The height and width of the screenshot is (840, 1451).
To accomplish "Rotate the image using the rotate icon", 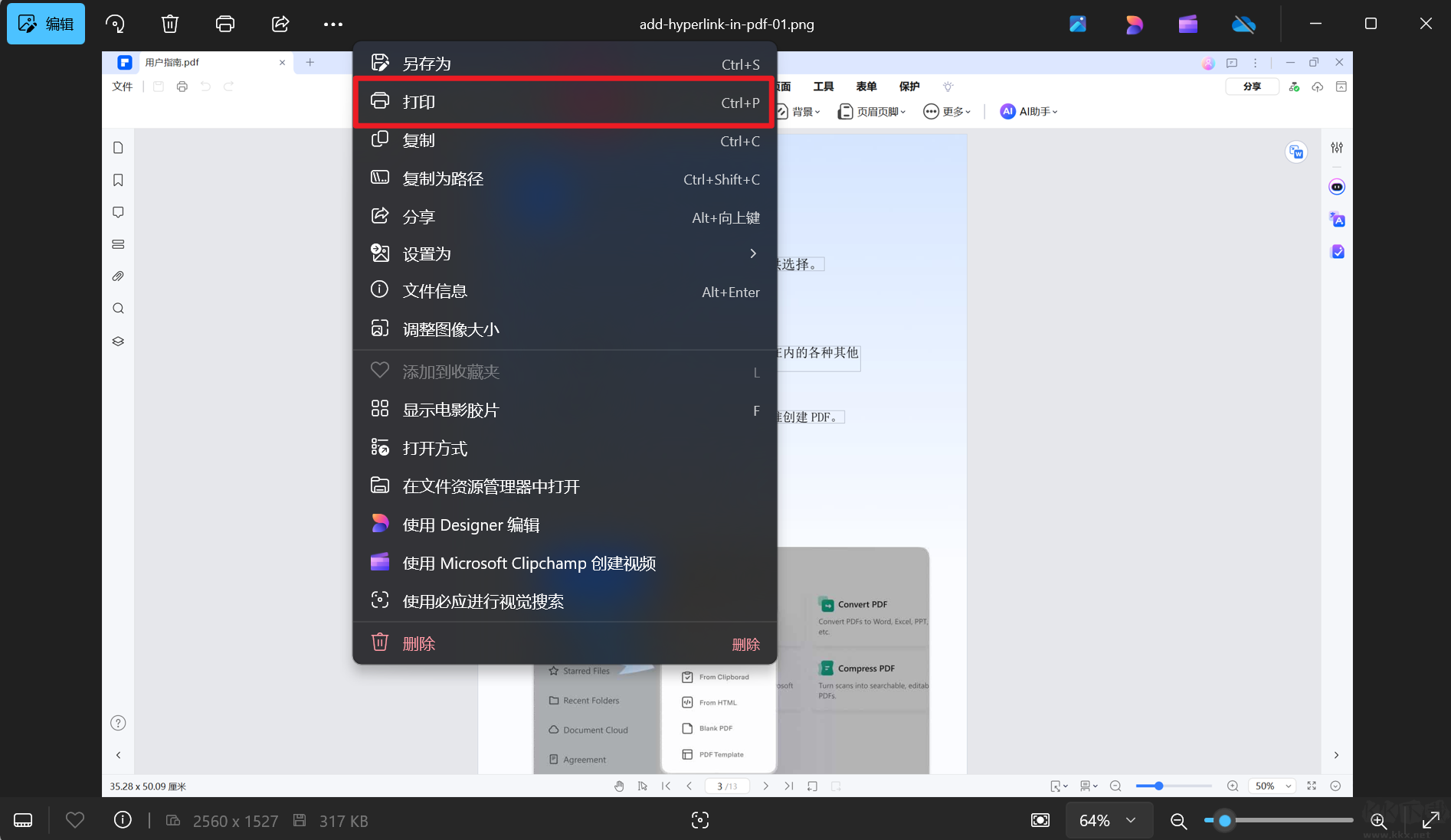I will click(115, 24).
